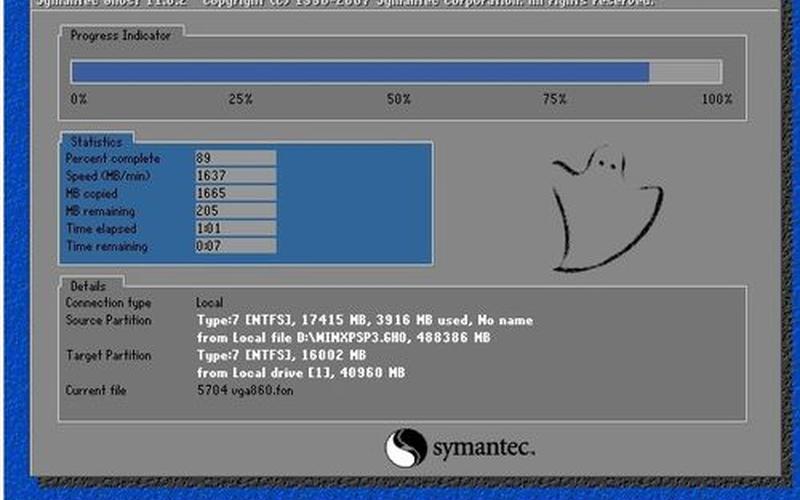Click the Time elapsed label
Image resolution: width=800 pixels, height=500 pixels.
102,229
